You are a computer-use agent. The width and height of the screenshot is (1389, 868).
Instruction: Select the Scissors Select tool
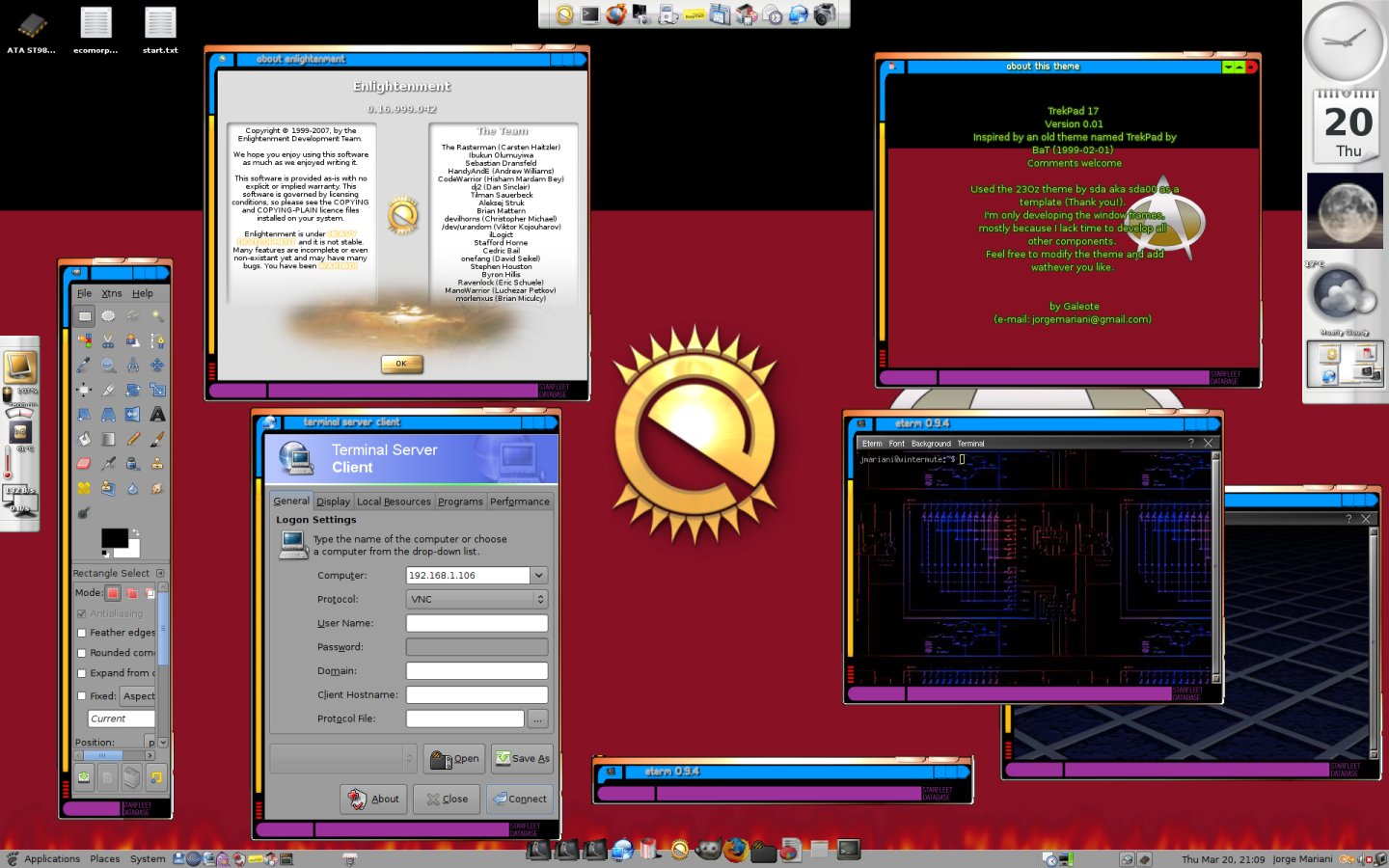pos(109,340)
